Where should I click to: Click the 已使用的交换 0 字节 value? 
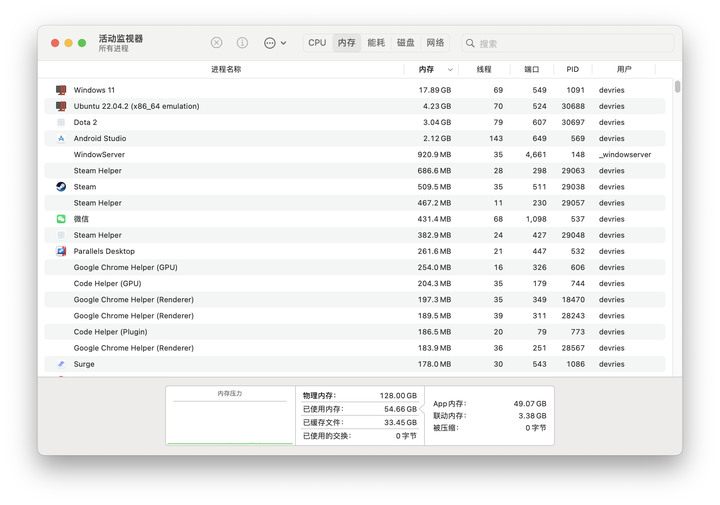click(406, 436)
